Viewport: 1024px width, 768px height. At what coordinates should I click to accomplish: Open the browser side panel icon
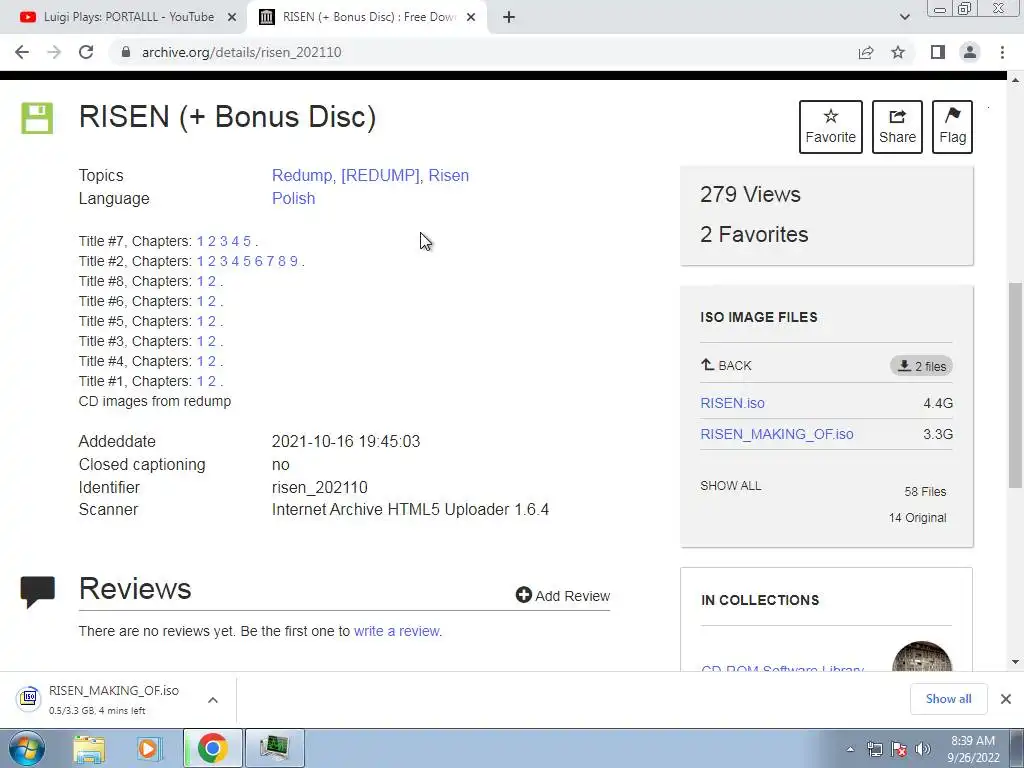(x=938, y=52)
